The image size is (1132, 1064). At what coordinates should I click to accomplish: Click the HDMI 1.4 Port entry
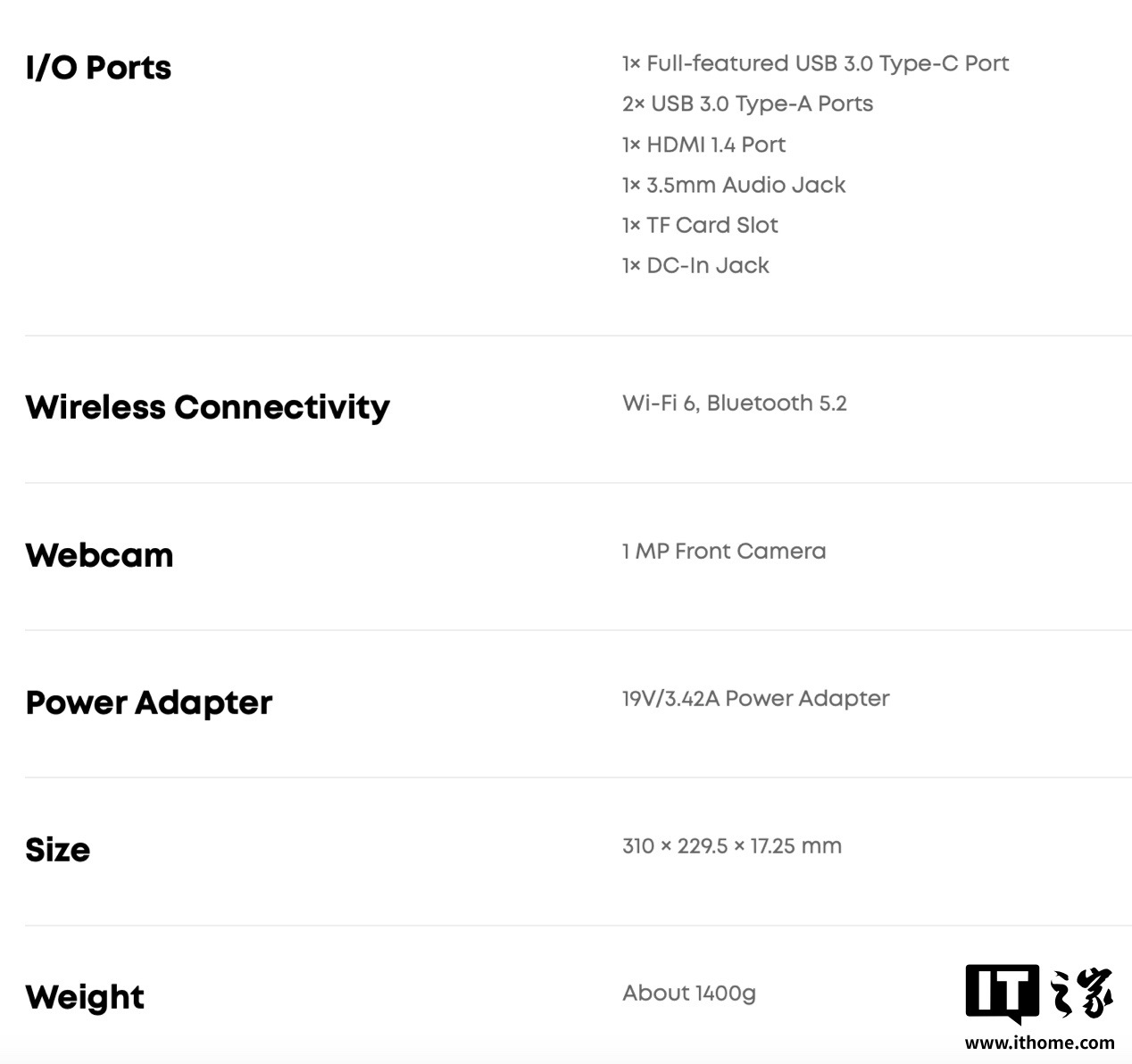pos(703,145)
